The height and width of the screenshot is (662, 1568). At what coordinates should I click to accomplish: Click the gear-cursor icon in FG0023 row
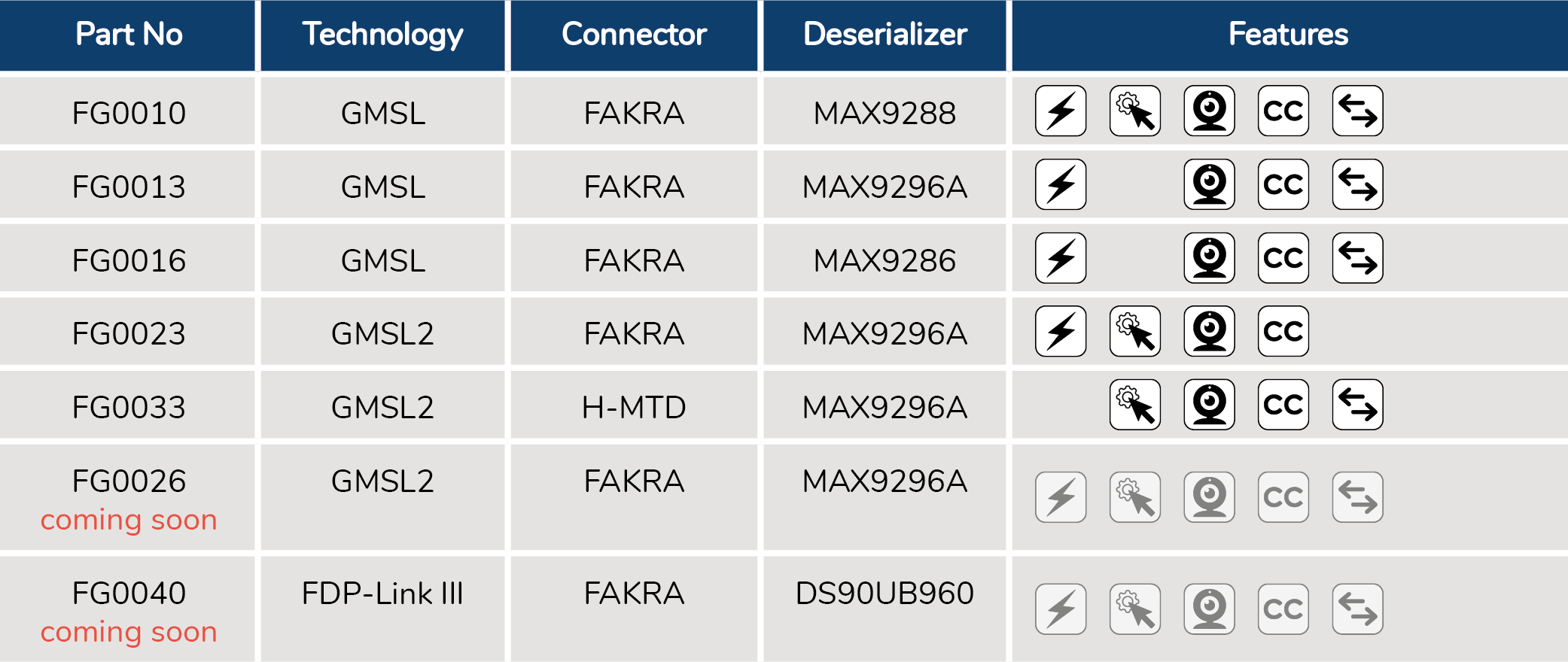1135,331
